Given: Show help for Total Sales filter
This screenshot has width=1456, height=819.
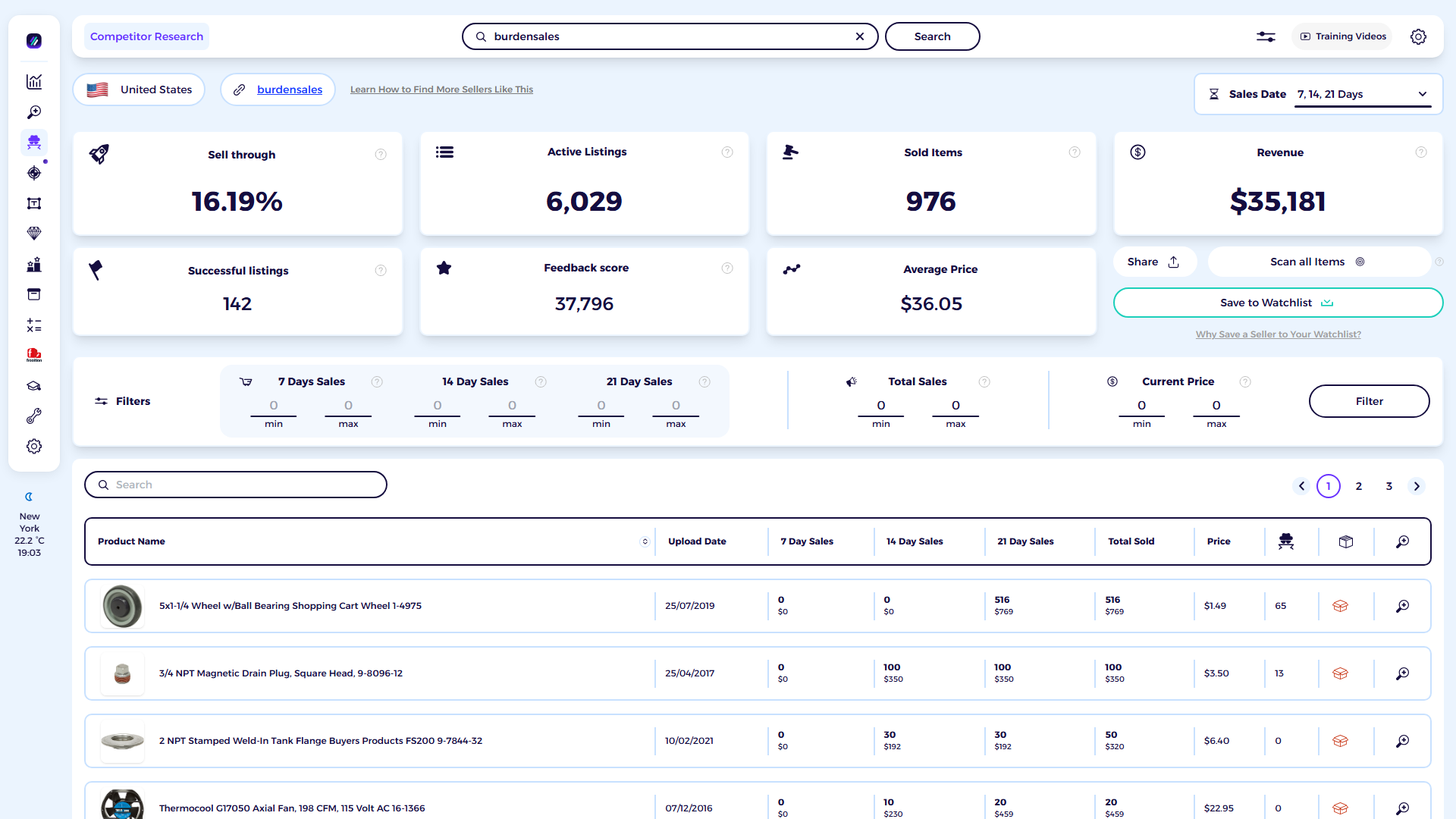Looking at the screenshot, I should (x=984, y=382).
